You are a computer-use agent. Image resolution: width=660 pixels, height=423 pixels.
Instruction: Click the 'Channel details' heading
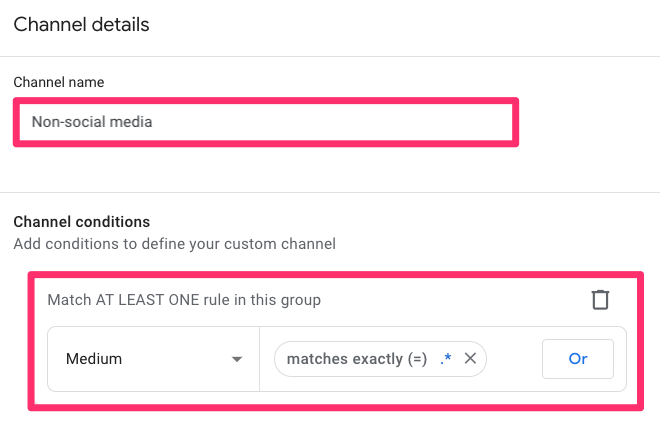81,25
